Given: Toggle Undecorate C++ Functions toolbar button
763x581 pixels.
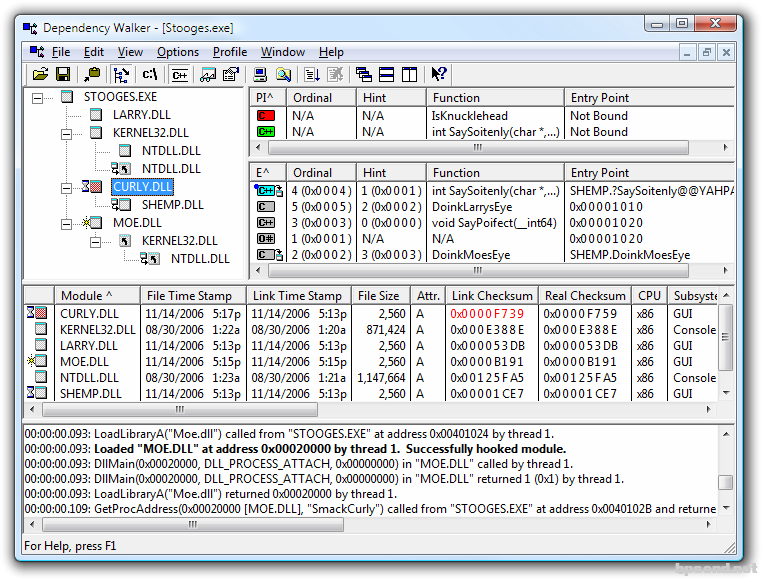Looking at the screenshot, I should (x=180, y=74).
